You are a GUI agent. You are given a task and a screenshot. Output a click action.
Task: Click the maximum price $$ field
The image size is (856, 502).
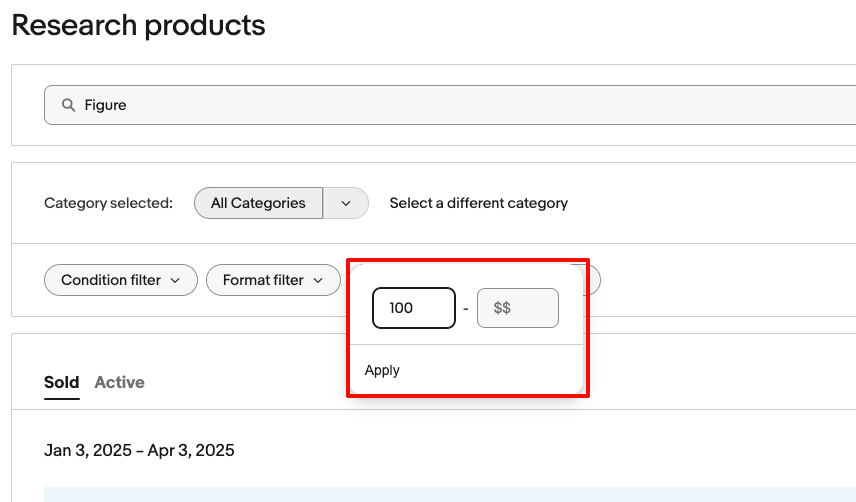tap(518, 308)
